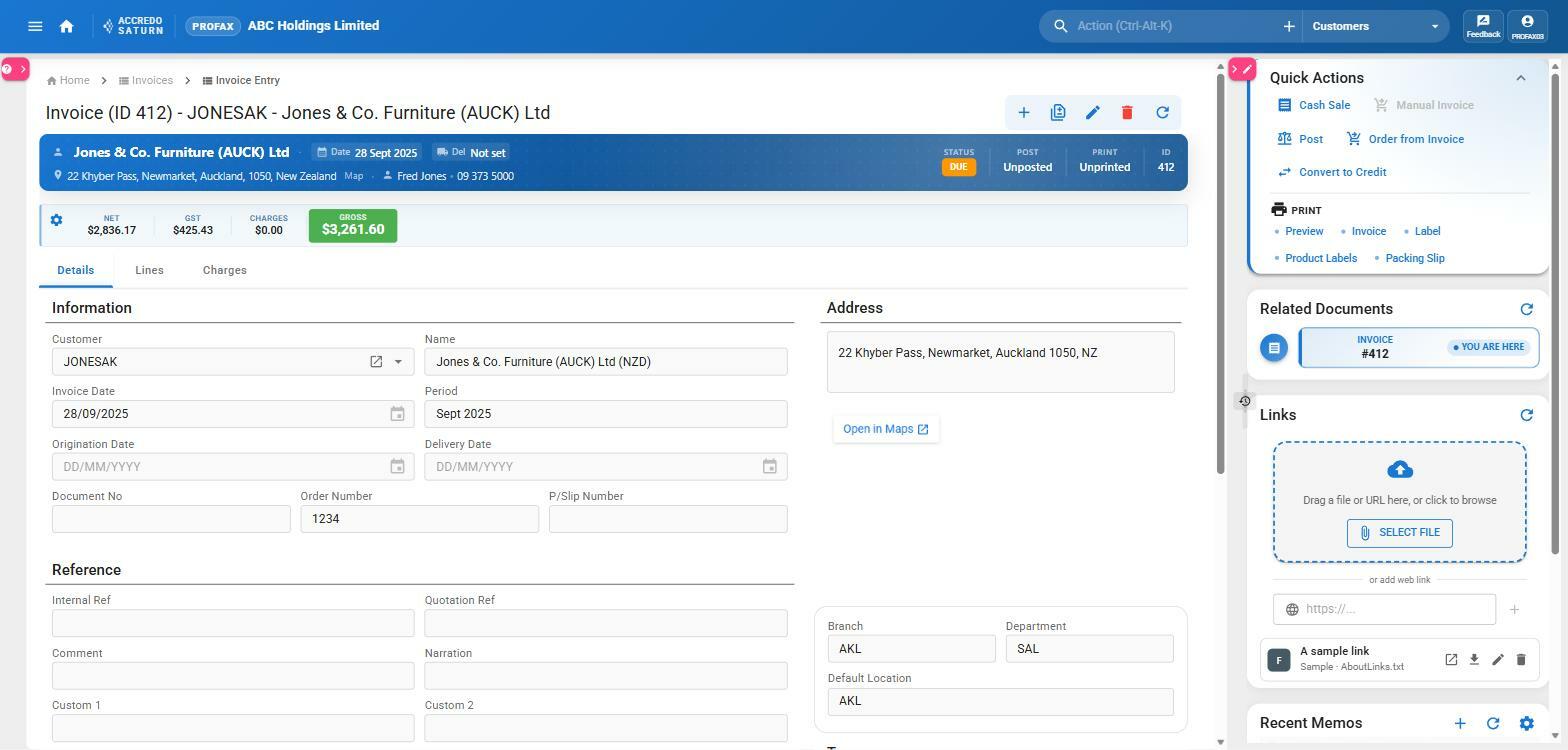Switch to the Details tab
1568x750 pixels.
pyautogui.click(x=75, y=271)
